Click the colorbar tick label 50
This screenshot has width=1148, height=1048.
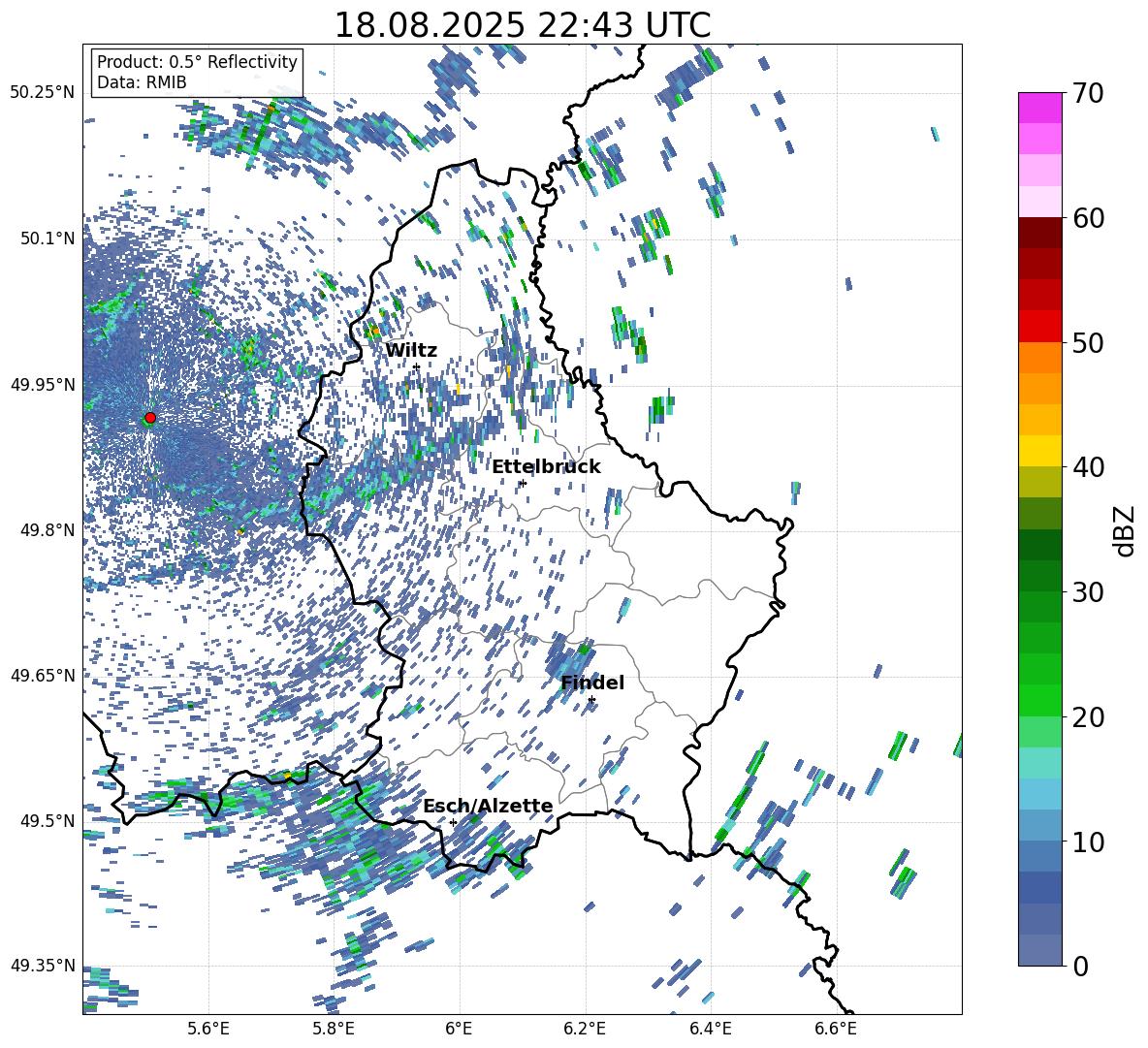click(1089, 342)
